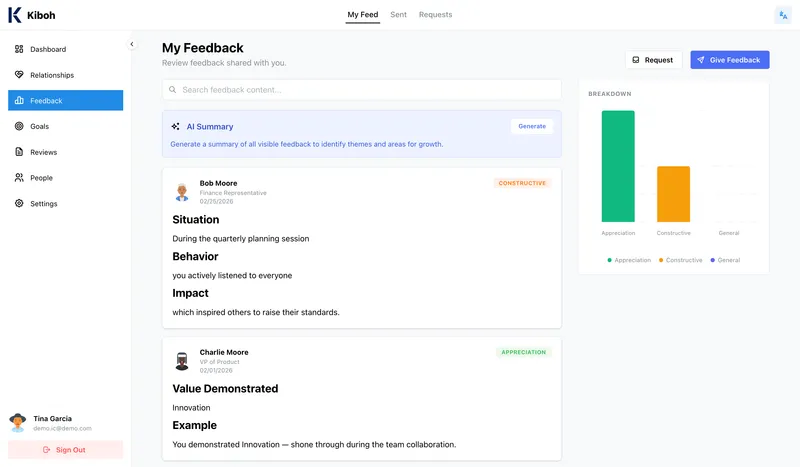The height and width of the screenshot is (467, 800).
Task: Click Tina Garcia's profile avatar
Action: pos(18,423)
